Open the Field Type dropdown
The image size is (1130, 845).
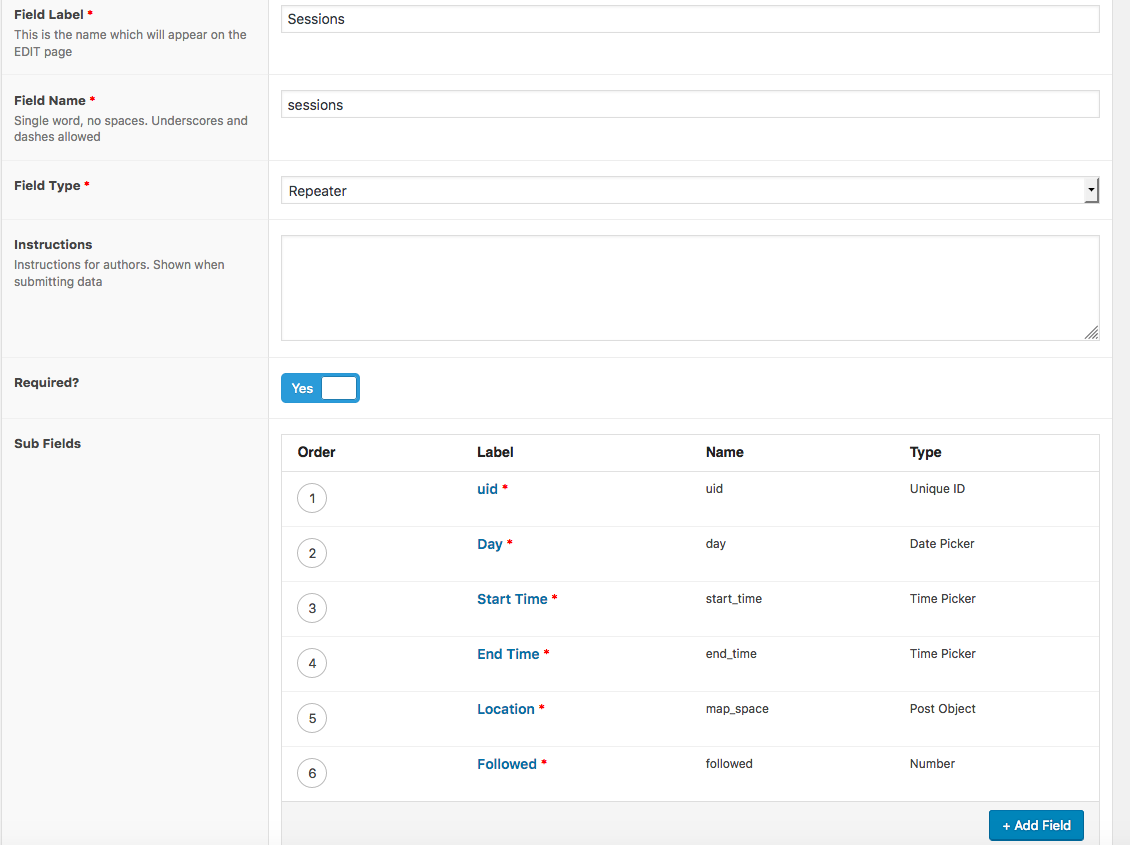tap(690, 190)
